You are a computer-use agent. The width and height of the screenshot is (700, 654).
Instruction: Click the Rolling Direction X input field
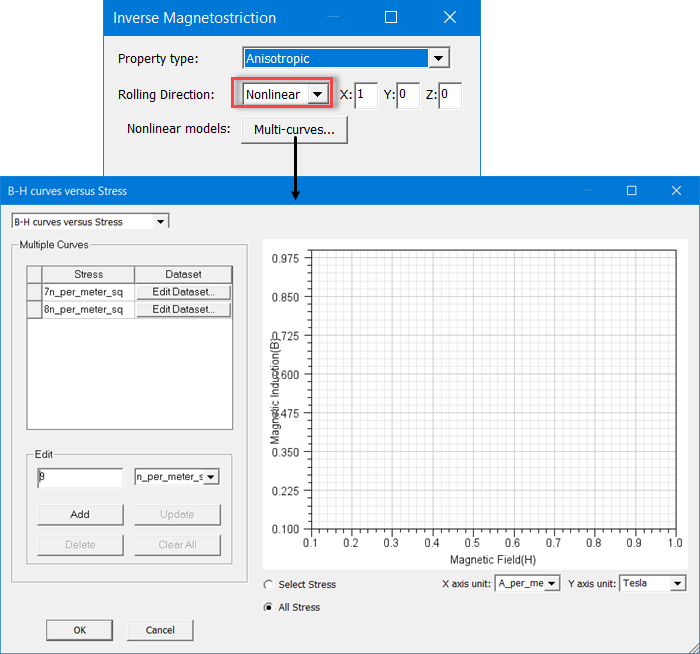pyautogui.click(x=366, y=95)
